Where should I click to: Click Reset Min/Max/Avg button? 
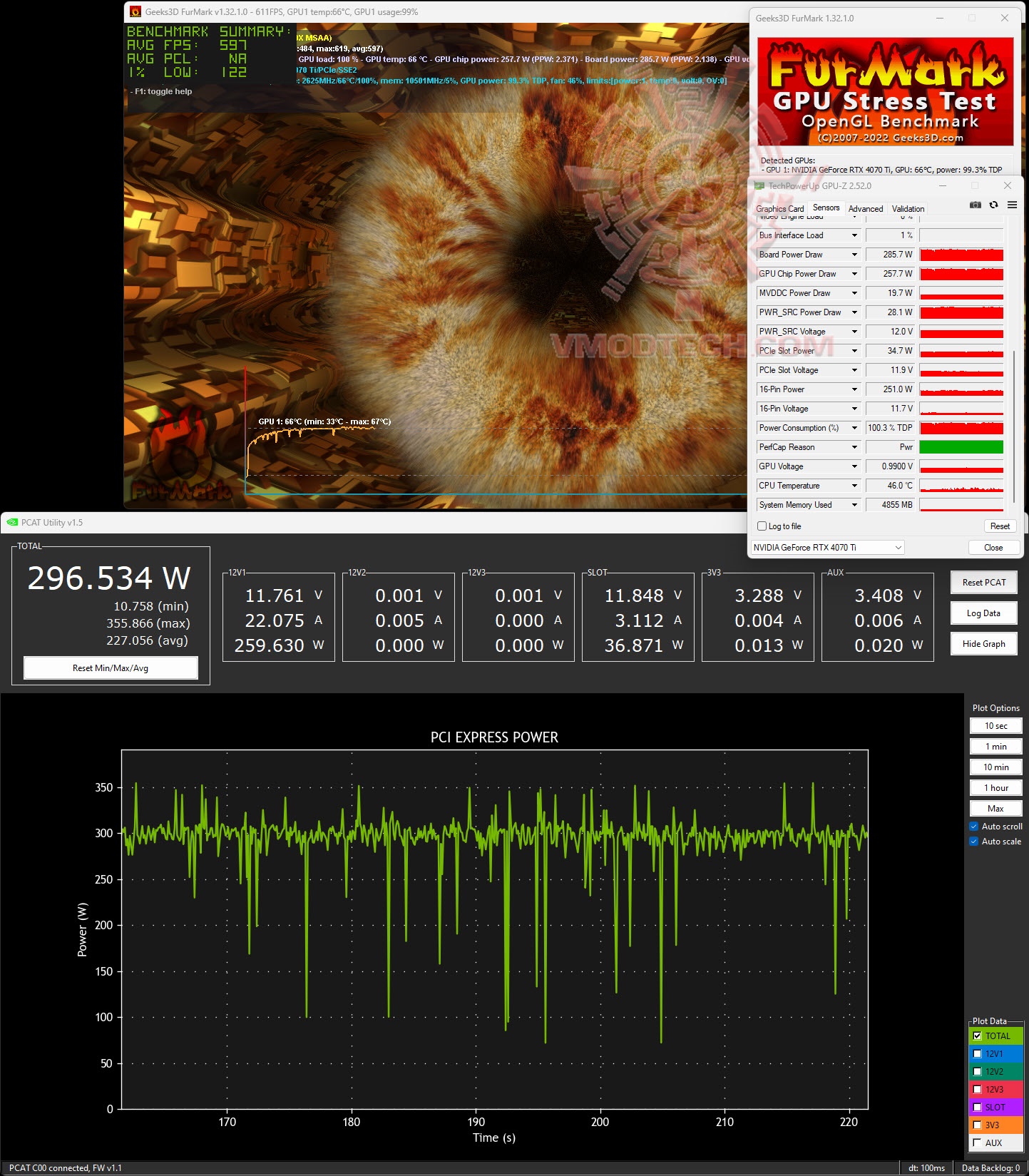tap(111, 668)
